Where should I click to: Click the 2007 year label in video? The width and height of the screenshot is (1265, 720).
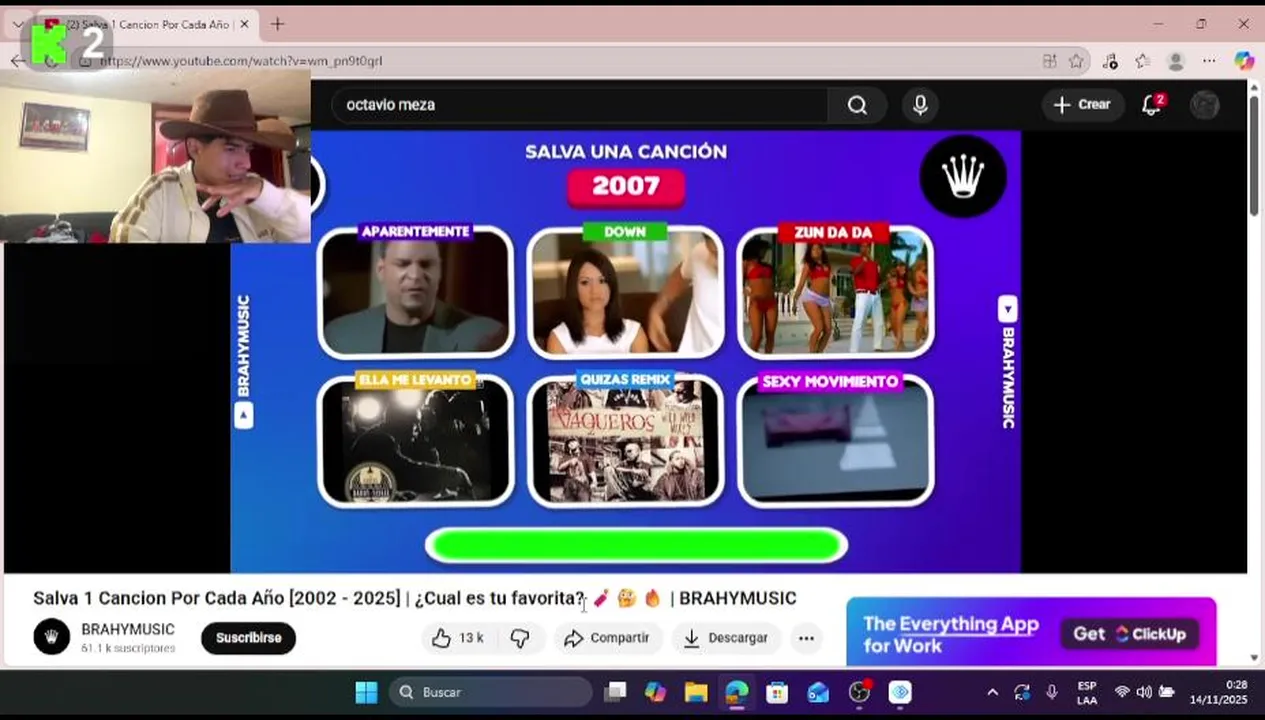tap(626, 186)
